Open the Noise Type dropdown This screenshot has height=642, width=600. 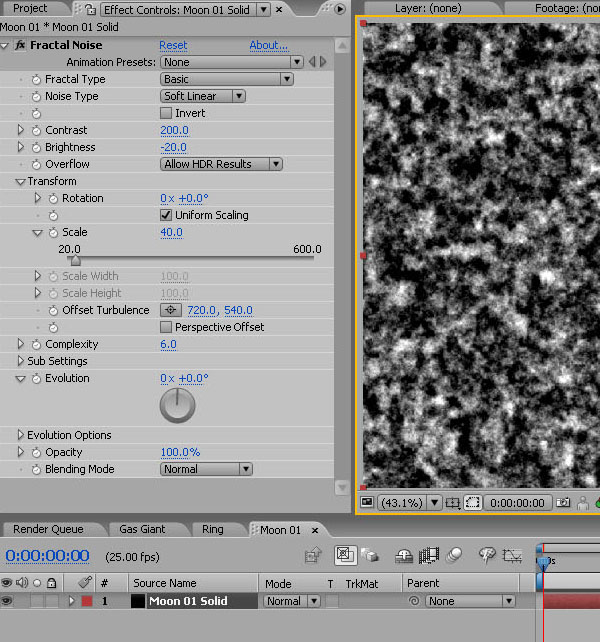point(203,96)
